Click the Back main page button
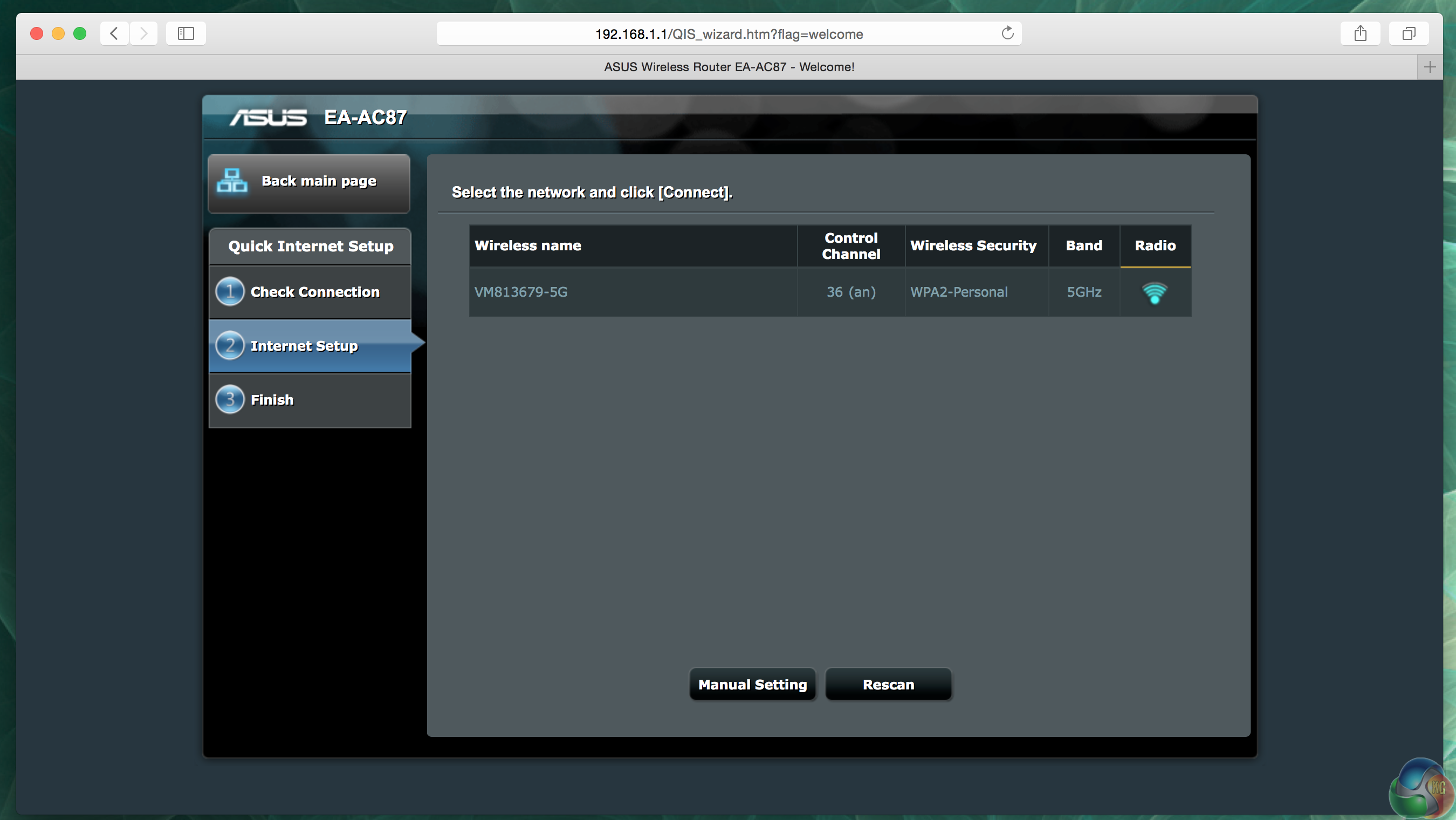This screenshot has height=820, width=1456. pyautogui.click(x=318, y=181)
